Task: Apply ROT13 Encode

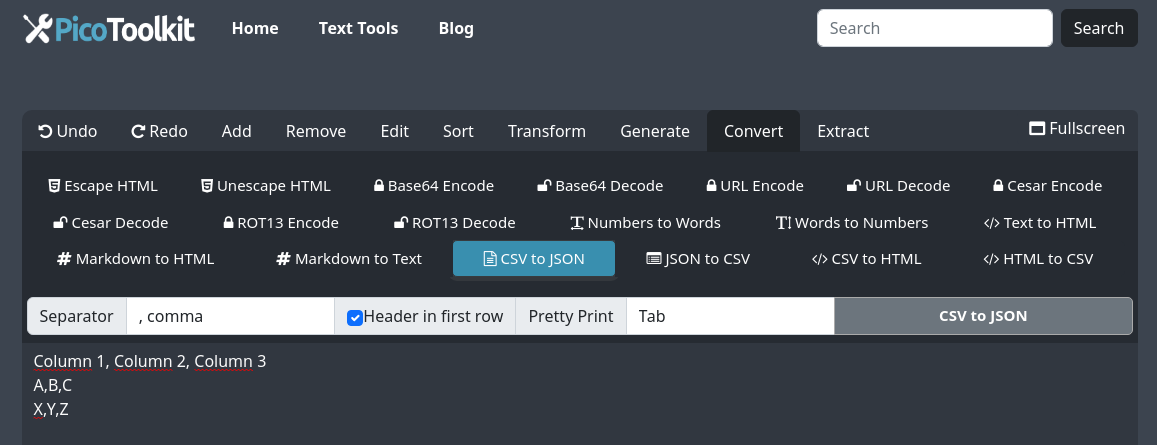Action: 280,223
